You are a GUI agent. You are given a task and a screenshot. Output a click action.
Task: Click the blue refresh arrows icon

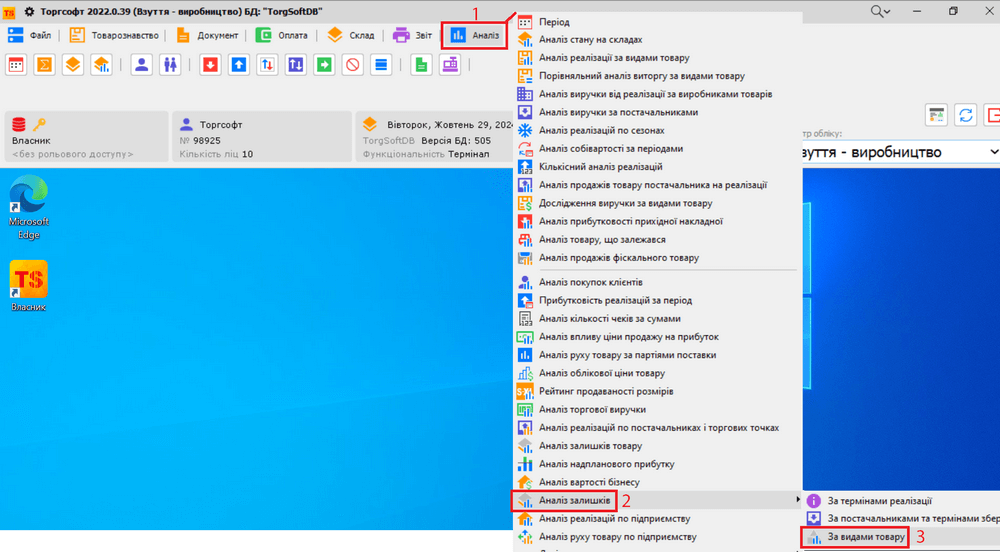click(966, 115)
